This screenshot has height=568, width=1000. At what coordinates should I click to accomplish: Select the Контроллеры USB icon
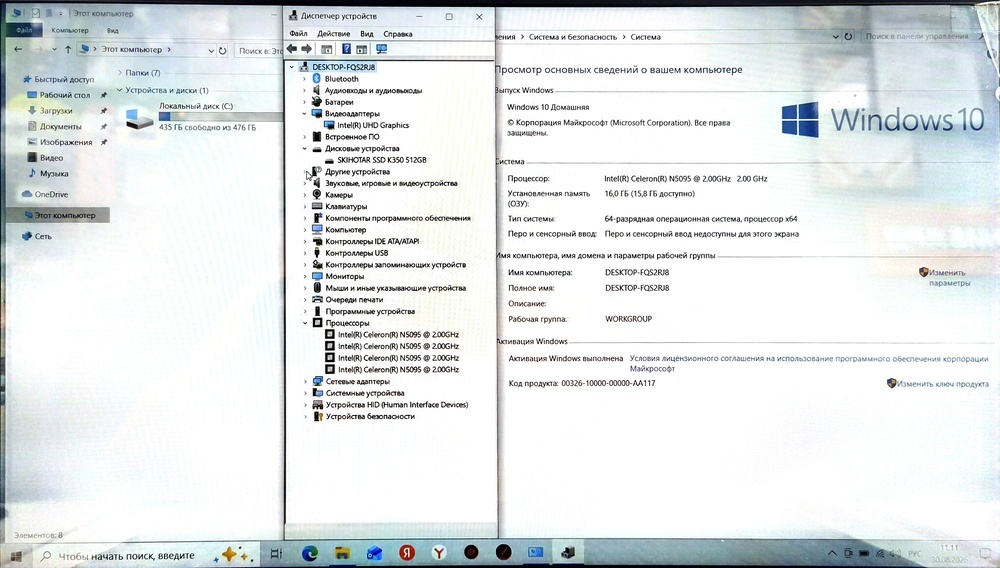coord(317,253)
